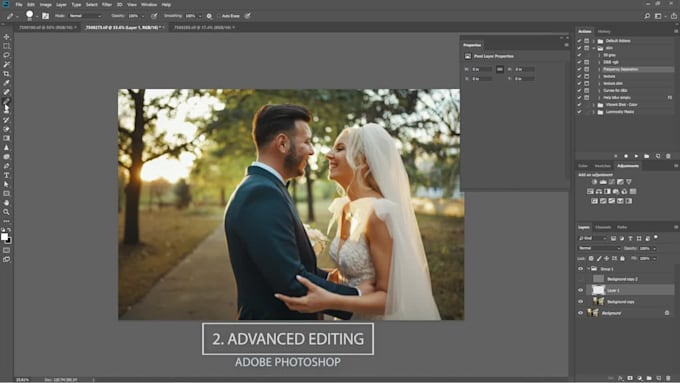Select the Eraser tool
Screen dimensions: 680x383
click(7, 129)
